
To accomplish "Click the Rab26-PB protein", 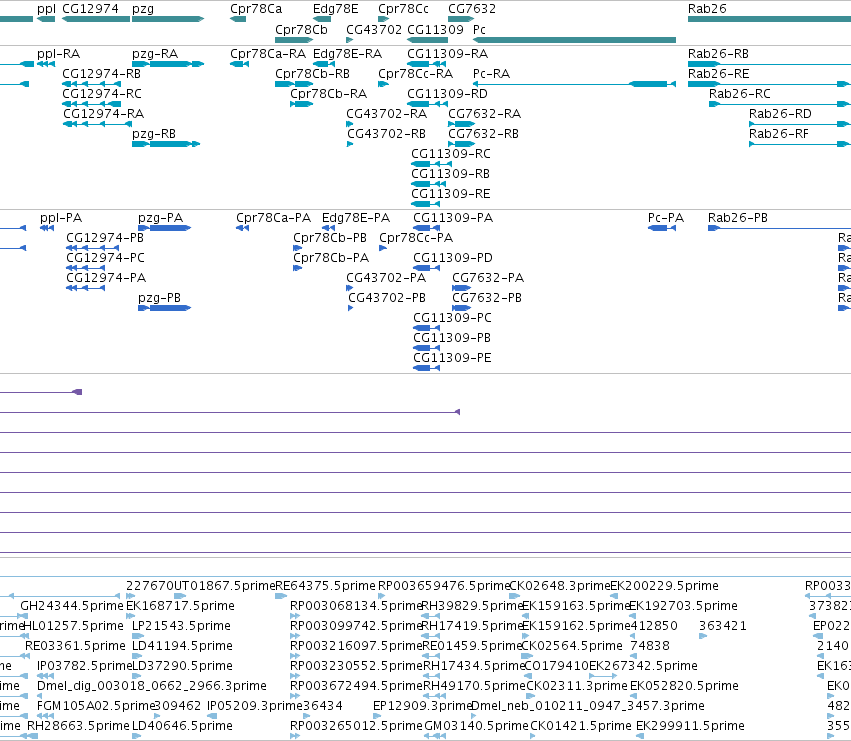I will [x=779, y=228].
